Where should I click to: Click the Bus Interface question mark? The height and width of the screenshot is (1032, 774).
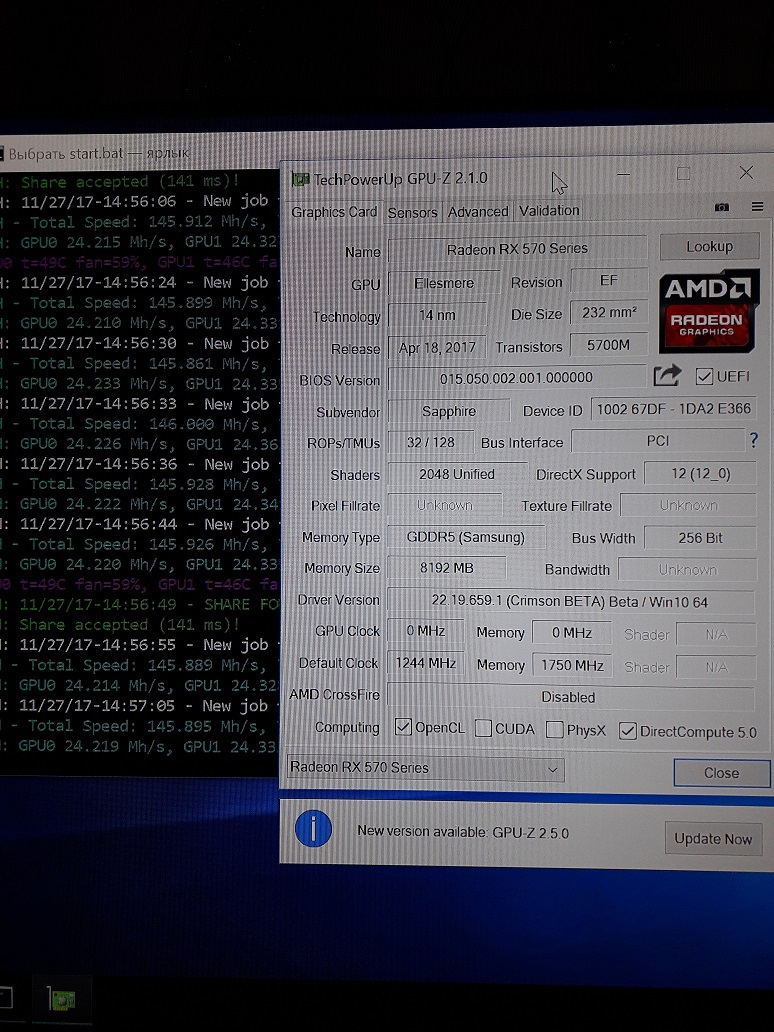(754, 440)
